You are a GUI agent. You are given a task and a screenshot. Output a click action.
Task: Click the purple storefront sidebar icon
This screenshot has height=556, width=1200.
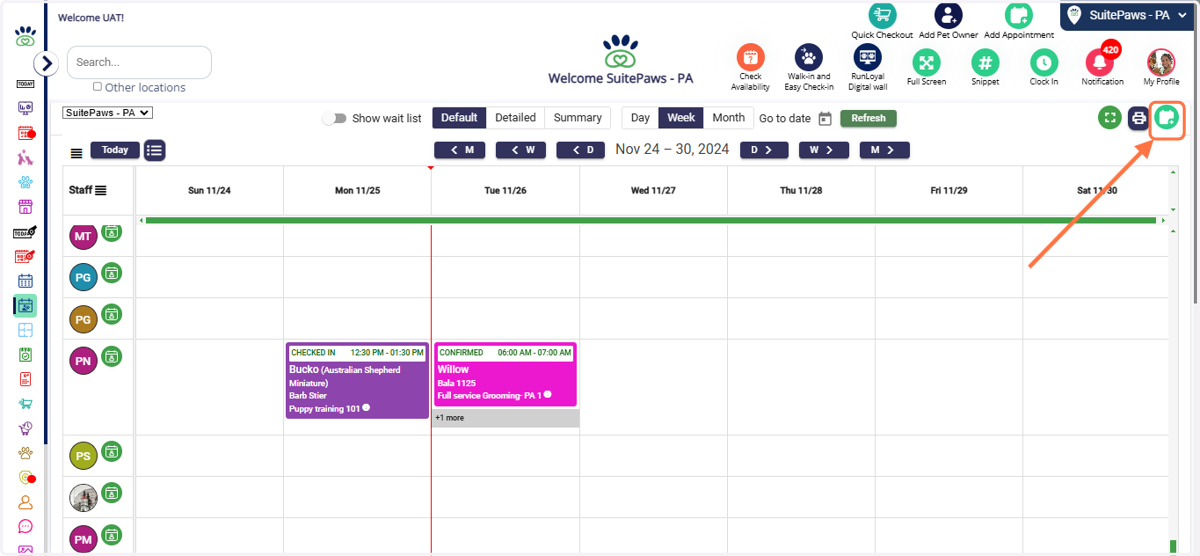coord(26,207)
